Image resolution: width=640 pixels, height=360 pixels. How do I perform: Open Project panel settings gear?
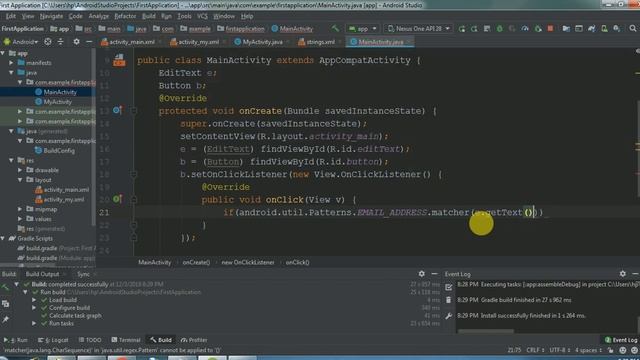coord(76,42)
